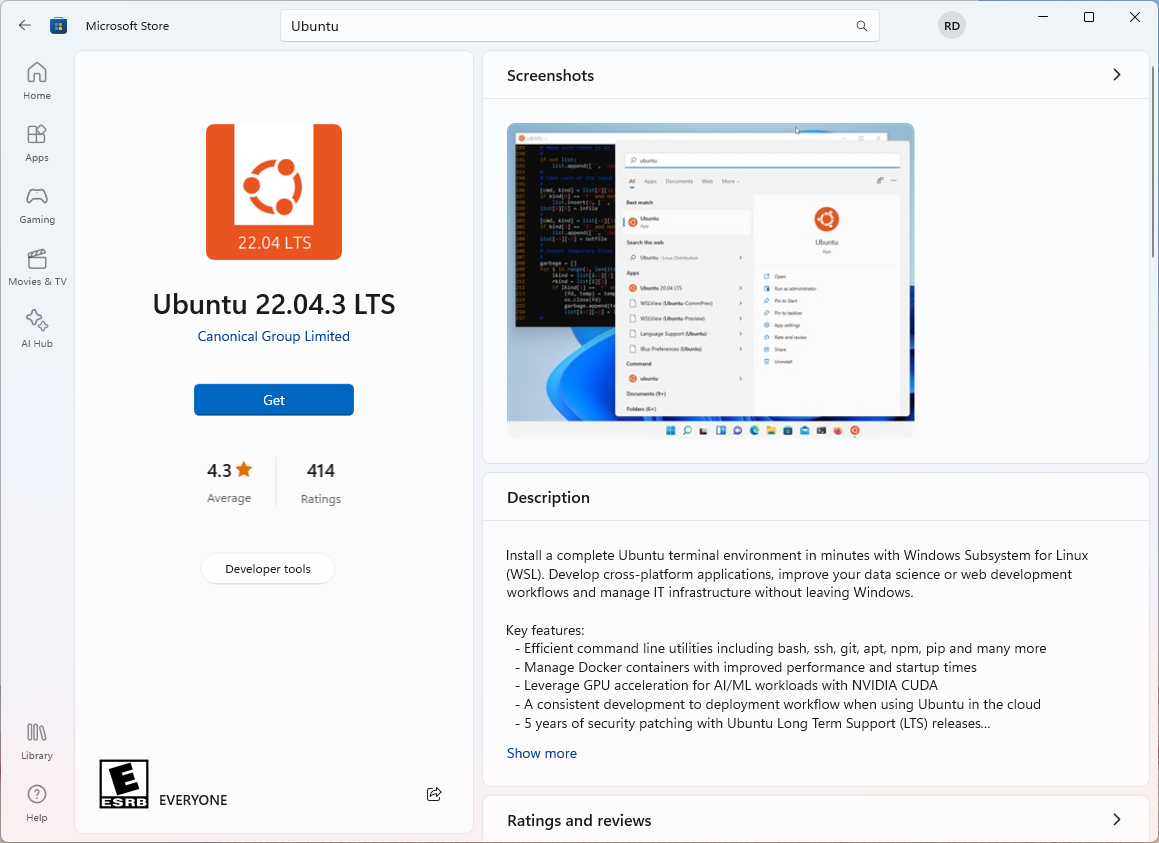Show more of the app description
This screenshot has width=1159, height=843.
click(541, 753)
